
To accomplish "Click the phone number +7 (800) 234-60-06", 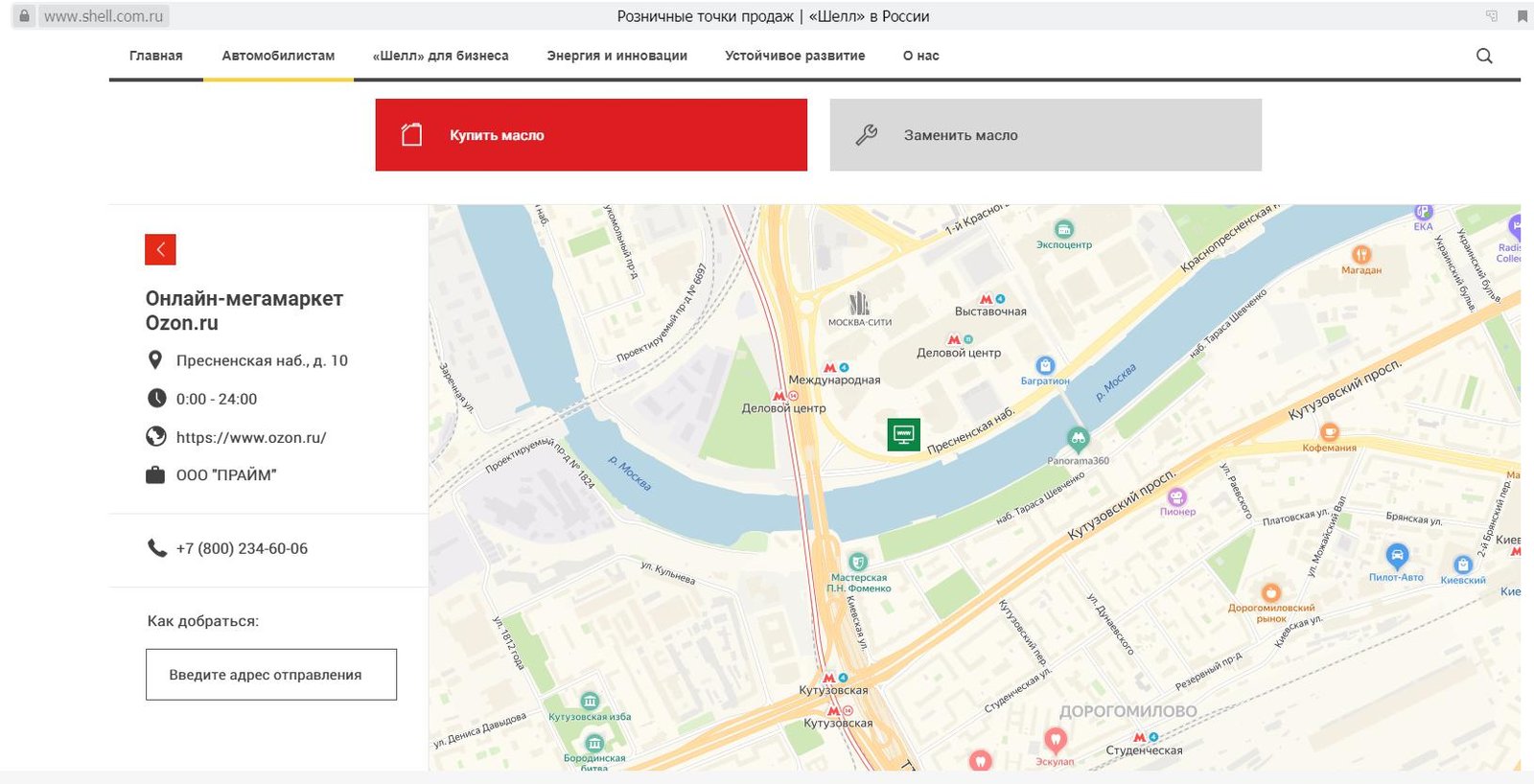I will (242, 548).
